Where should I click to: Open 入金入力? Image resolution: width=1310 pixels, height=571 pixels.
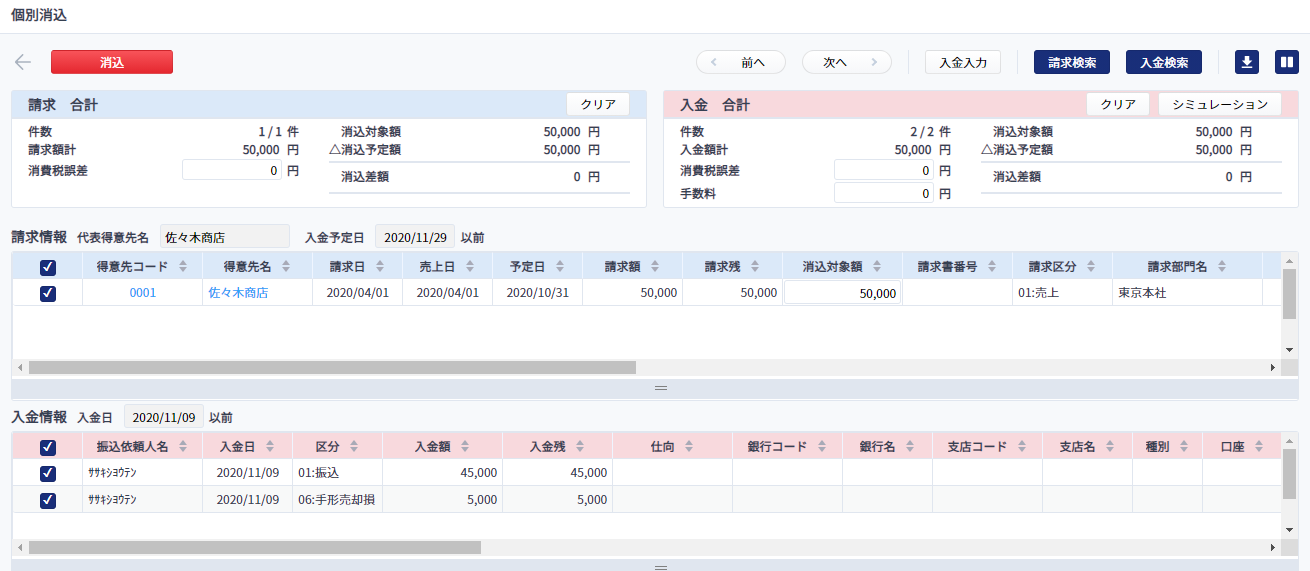pyautogui.click(x=963, y=62)
